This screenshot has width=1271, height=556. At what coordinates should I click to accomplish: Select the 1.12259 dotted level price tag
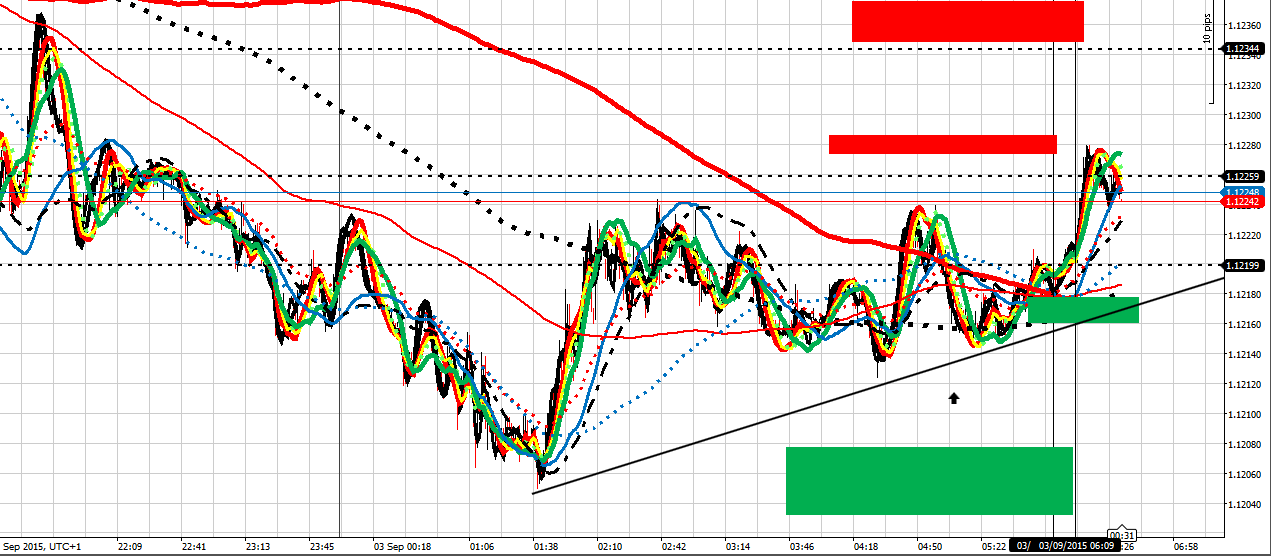pos(1245,176)
